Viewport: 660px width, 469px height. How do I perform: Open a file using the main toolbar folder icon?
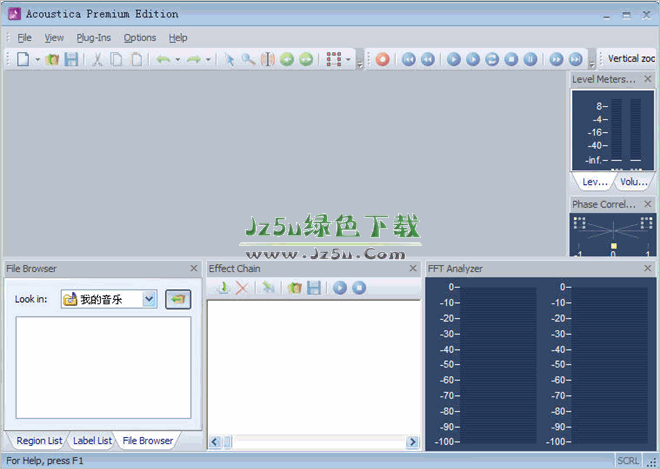[x=52, y=59]
